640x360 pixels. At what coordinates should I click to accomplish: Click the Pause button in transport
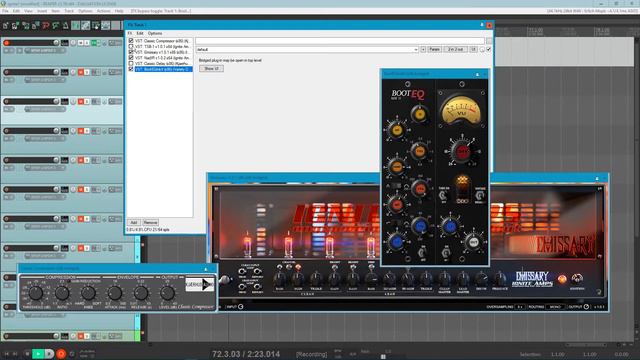coord(49,354)
